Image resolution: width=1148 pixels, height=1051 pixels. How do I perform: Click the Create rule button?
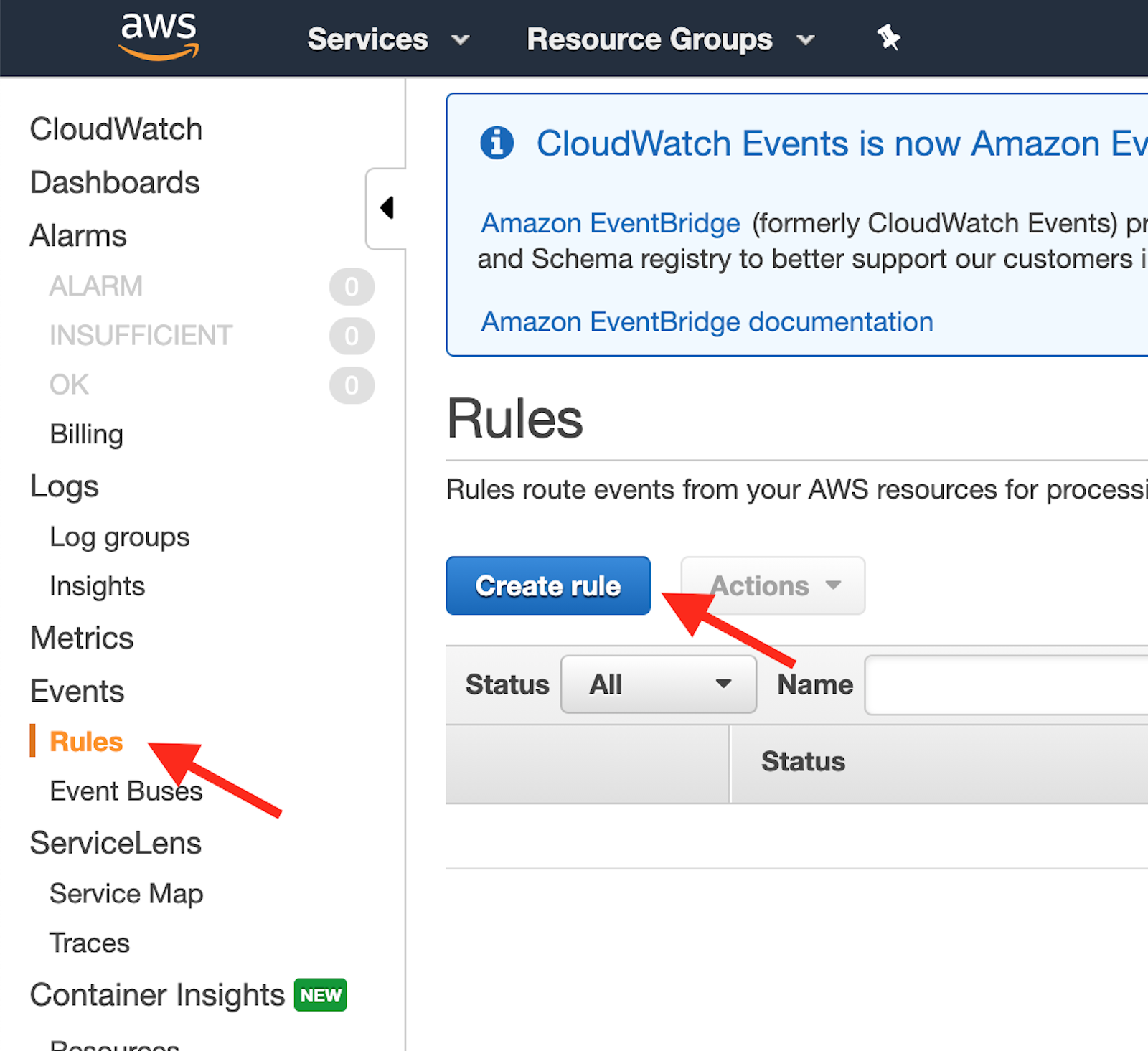click(x=547, y=585)
